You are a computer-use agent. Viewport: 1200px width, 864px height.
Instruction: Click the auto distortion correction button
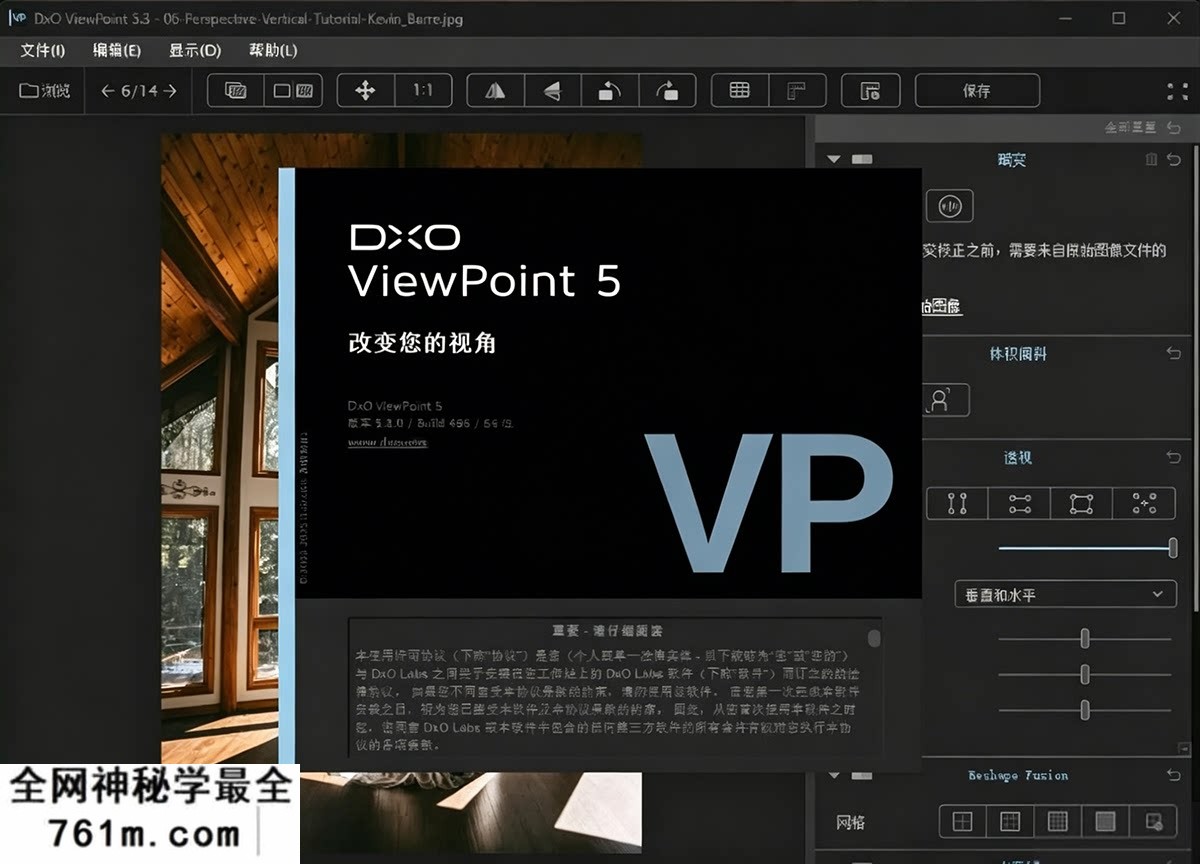coord(950,206)
